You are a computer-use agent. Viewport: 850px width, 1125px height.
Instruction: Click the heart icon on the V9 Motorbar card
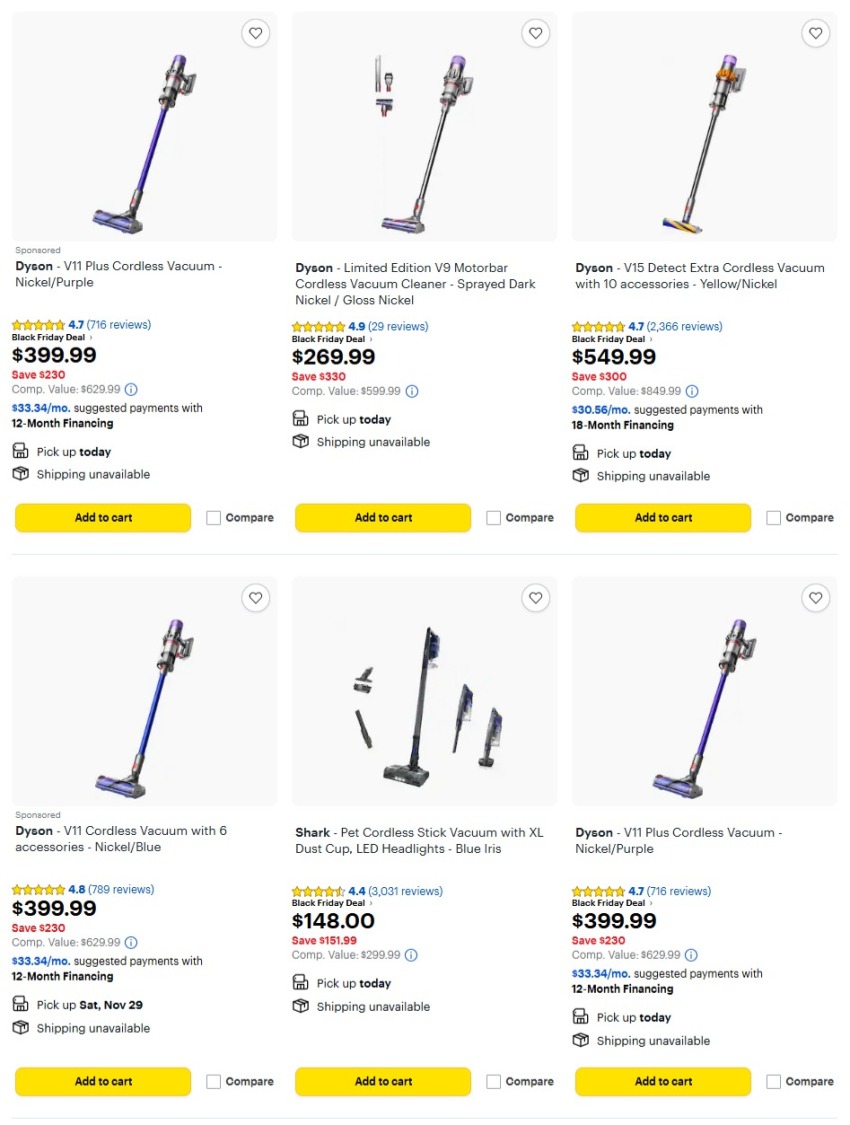536,33
